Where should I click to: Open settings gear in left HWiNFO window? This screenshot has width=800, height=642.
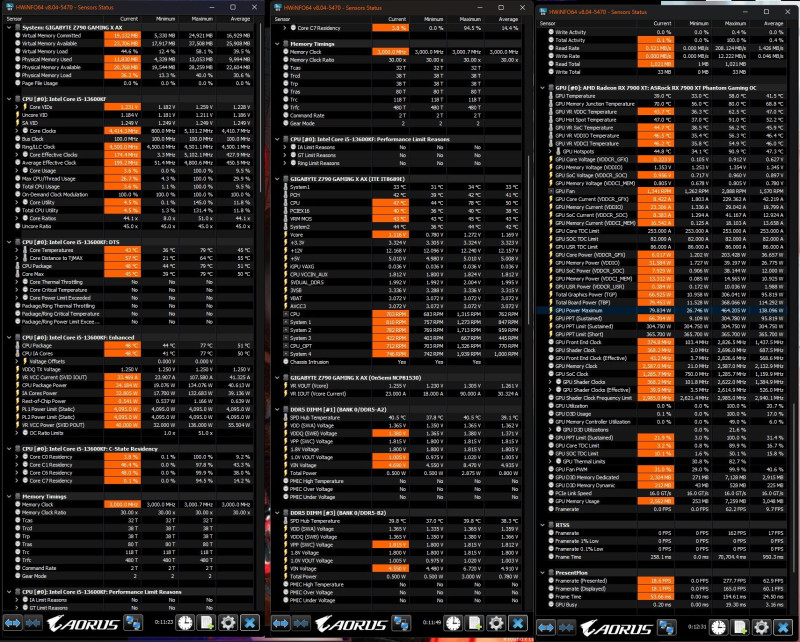click(x=228, y=623)
